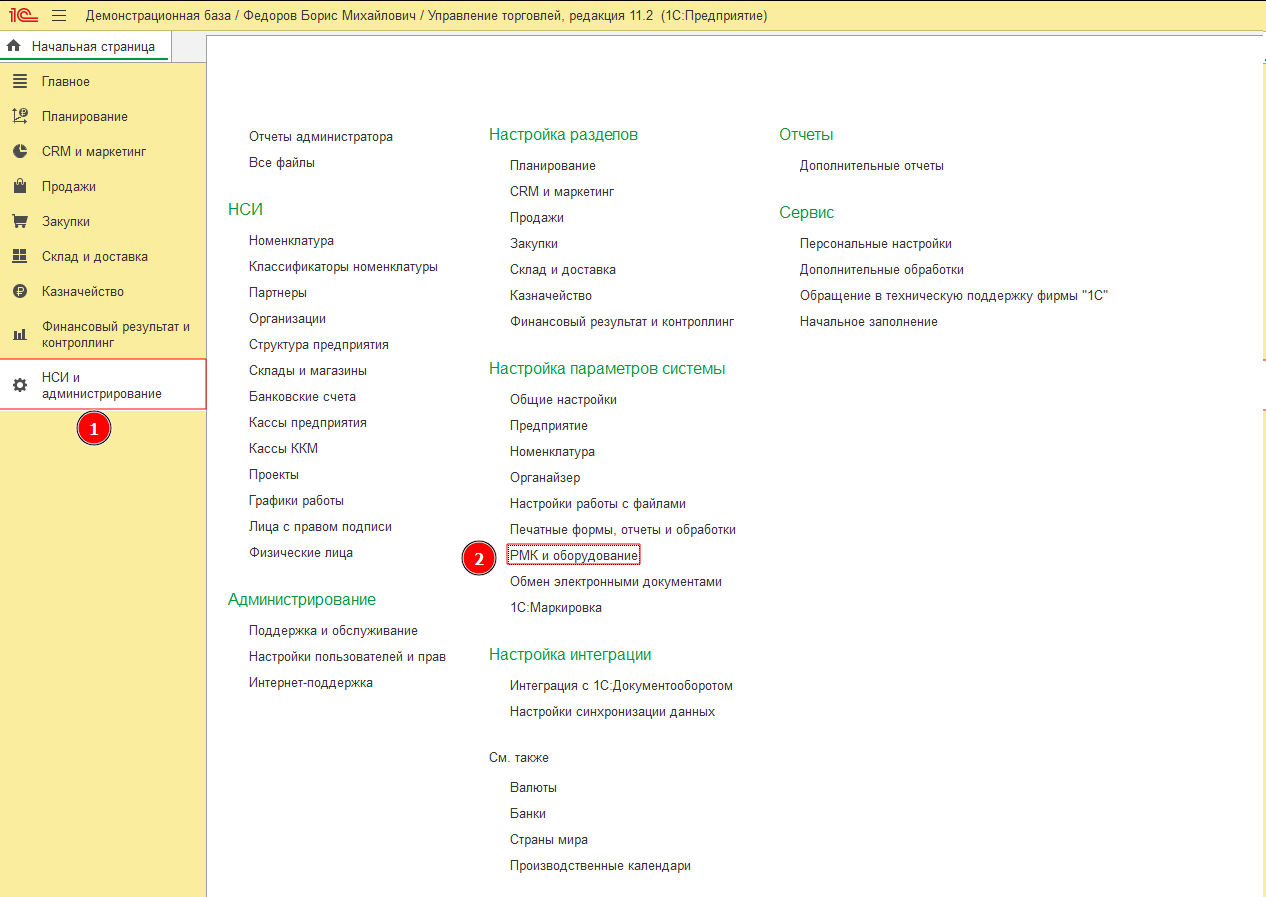
Task: Click the Закупки shopping cart icon
Action: pos(20,222)
